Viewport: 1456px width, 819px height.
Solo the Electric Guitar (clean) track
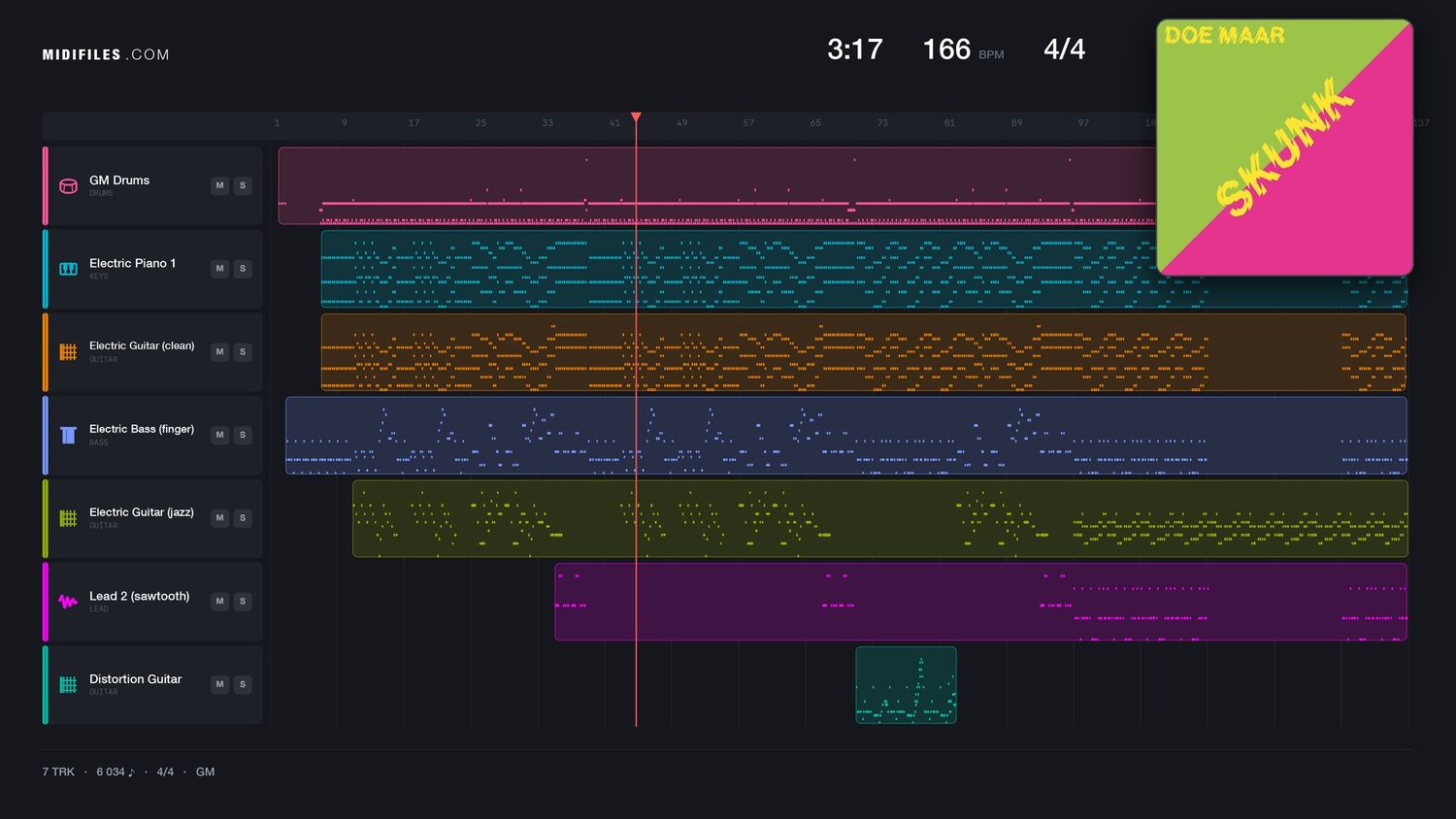tap(243, 352)
